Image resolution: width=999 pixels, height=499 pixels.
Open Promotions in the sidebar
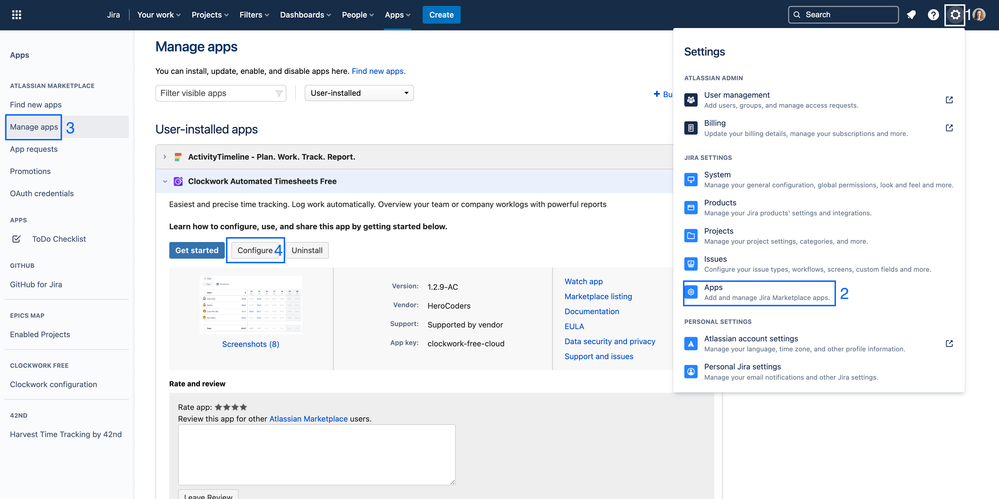[30, 171]
